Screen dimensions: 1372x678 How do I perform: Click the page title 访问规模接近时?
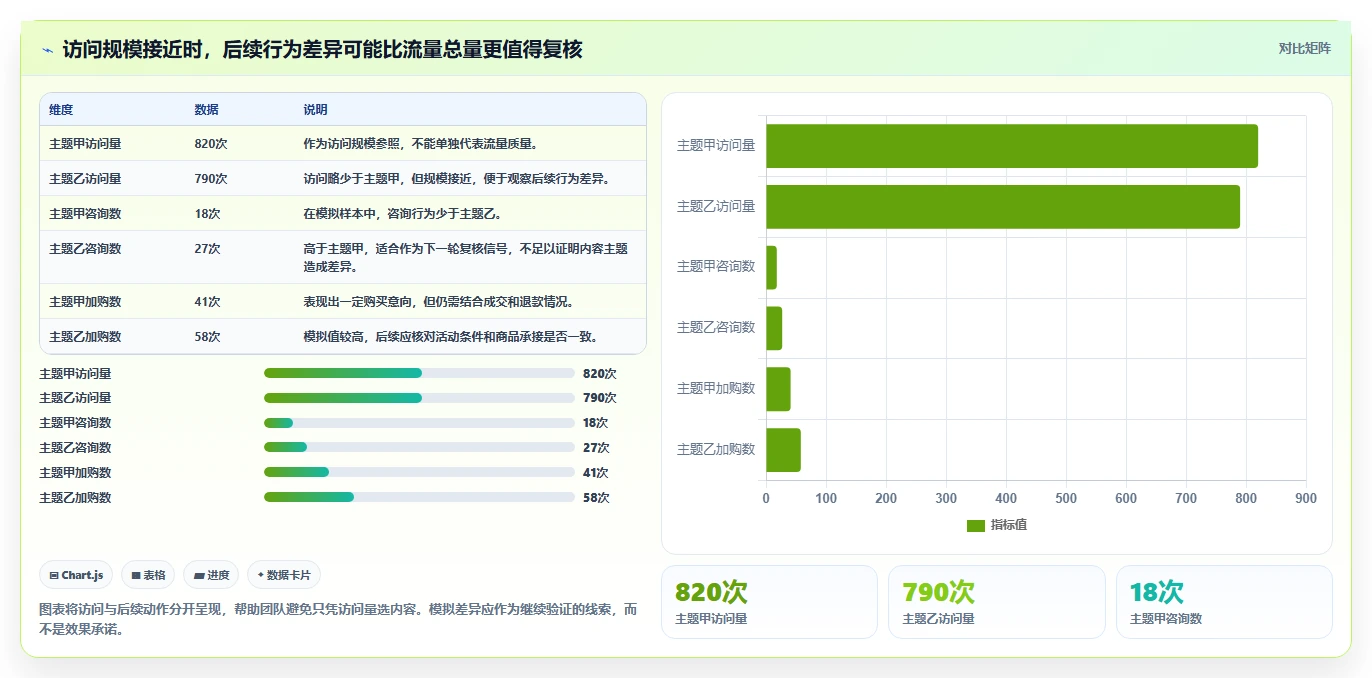coord(322,49)
